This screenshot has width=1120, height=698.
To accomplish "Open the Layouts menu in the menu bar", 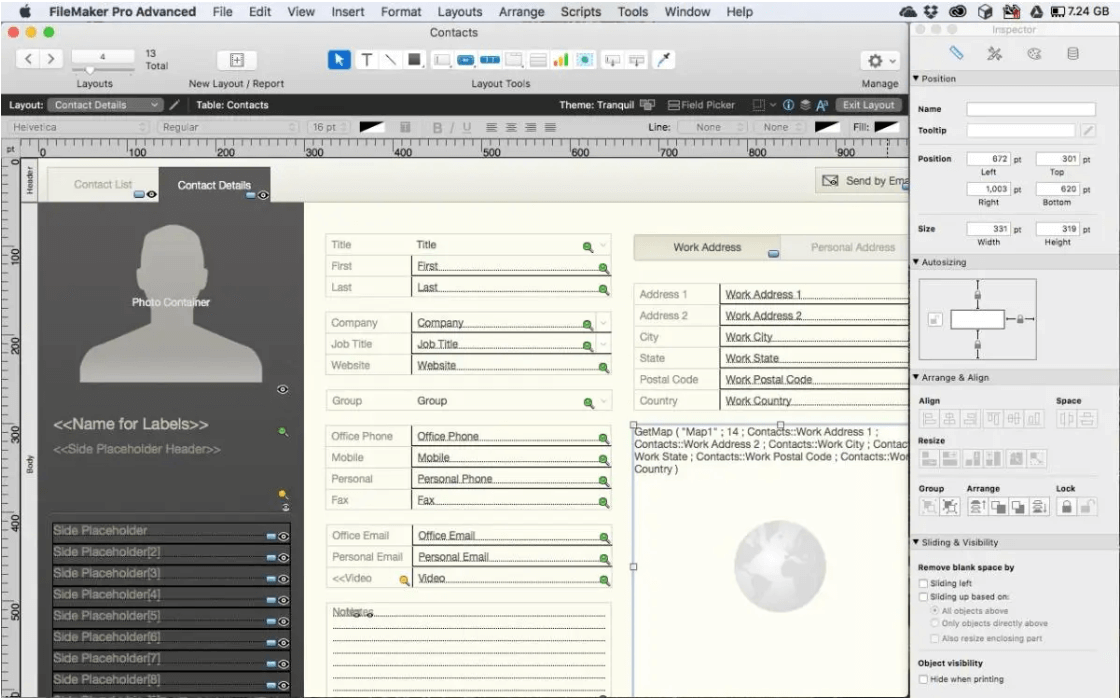I will [459, 11].
